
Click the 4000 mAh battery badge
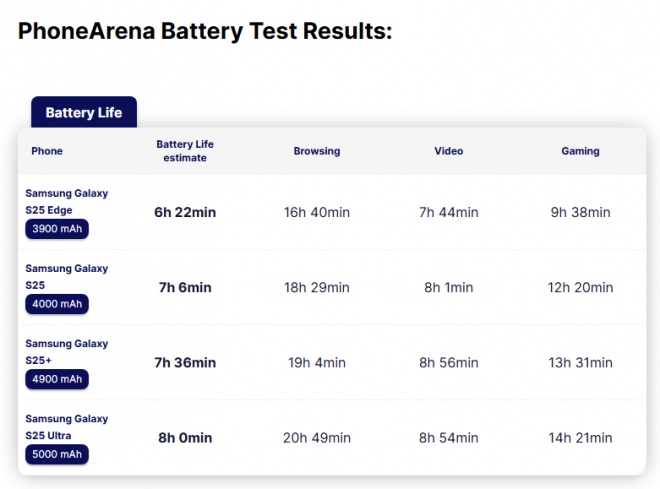pos(57,304)
